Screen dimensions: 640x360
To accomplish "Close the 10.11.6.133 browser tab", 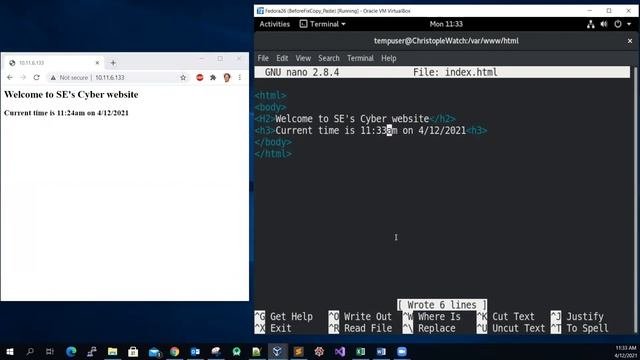I will click(97, 63).
